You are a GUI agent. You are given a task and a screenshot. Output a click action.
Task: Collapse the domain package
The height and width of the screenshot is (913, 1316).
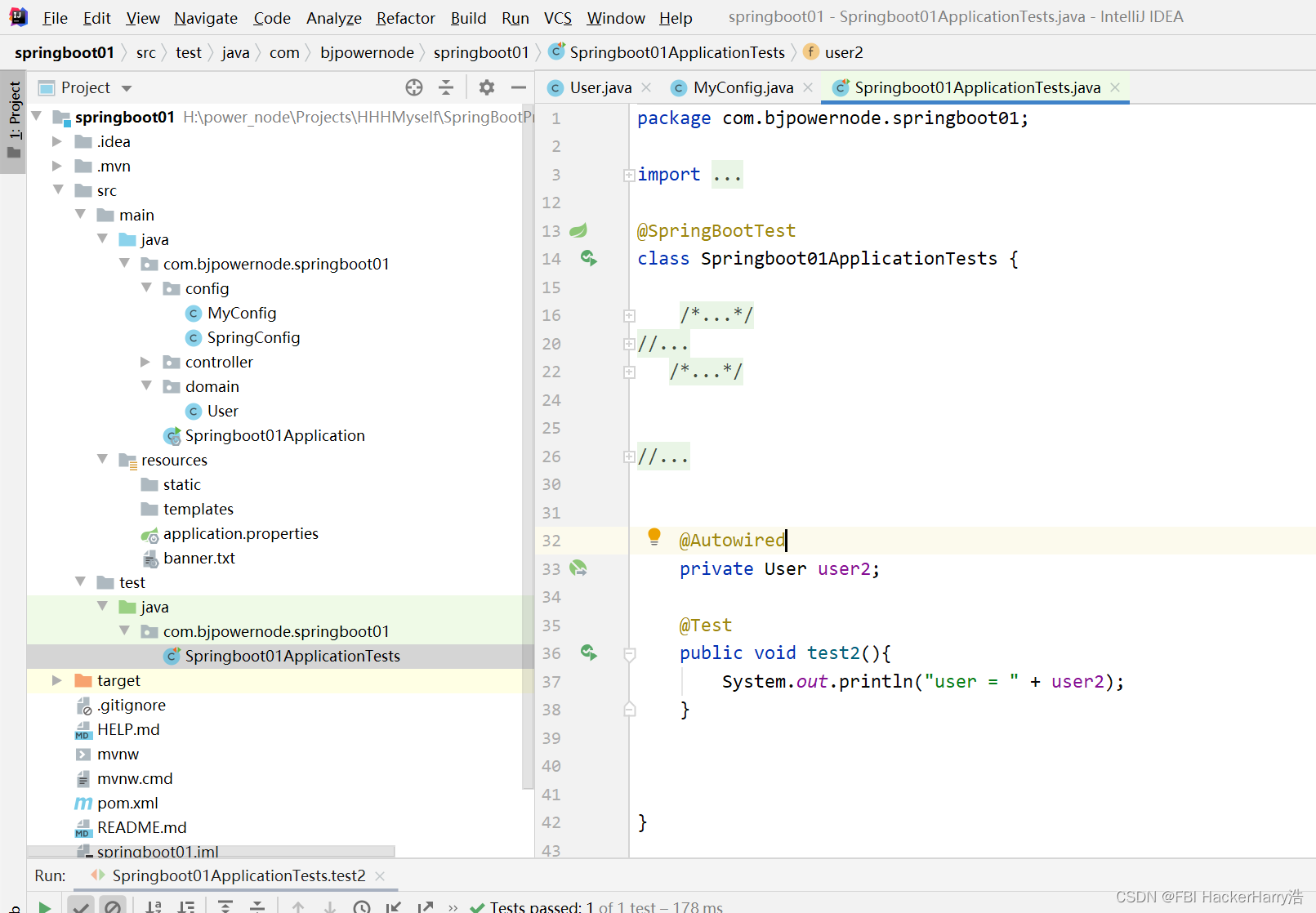tap(146, 385)
